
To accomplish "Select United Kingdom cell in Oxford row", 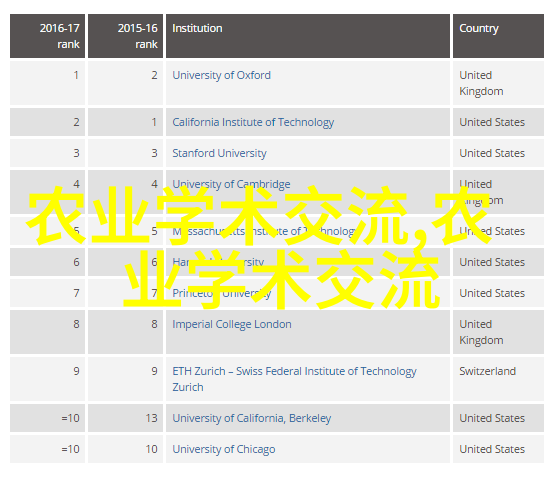I will [x=498, y=83].
